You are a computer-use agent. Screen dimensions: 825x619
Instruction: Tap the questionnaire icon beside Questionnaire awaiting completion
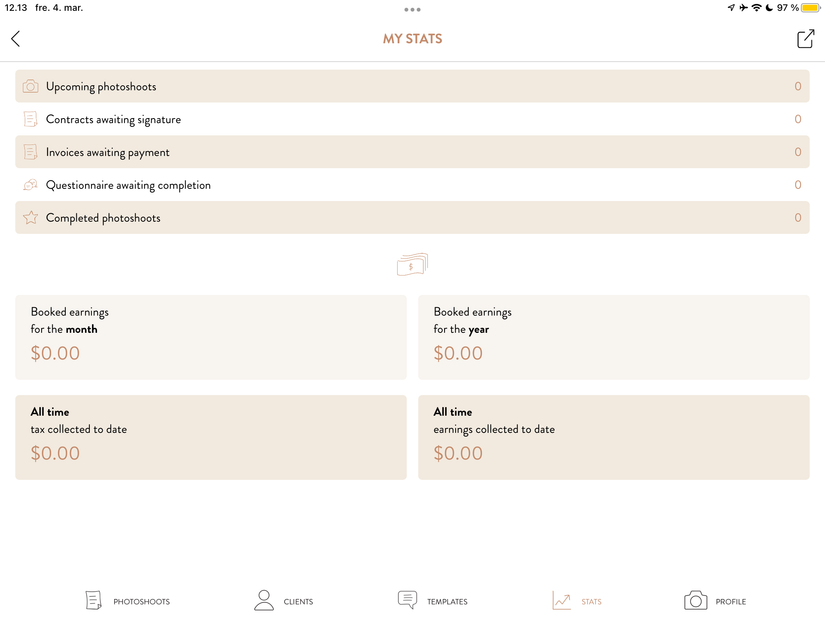[30, 185]
